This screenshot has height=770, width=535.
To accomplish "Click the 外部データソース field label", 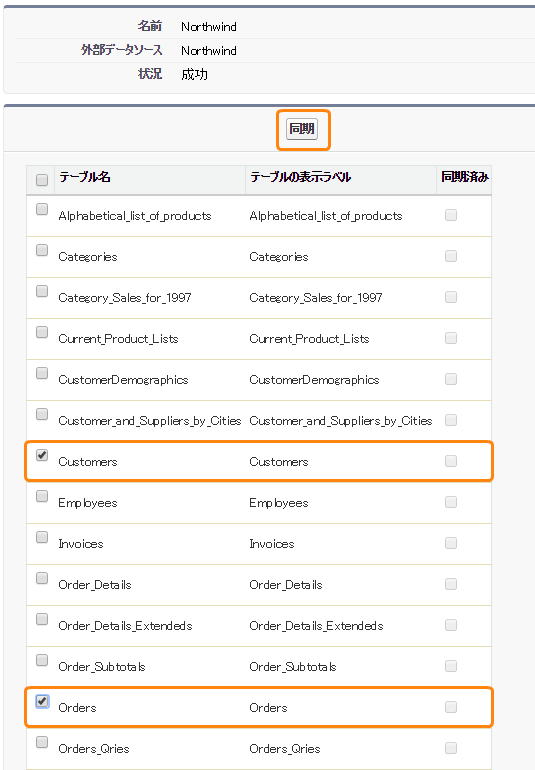I will pyautogui.click(x=121, y=50).
